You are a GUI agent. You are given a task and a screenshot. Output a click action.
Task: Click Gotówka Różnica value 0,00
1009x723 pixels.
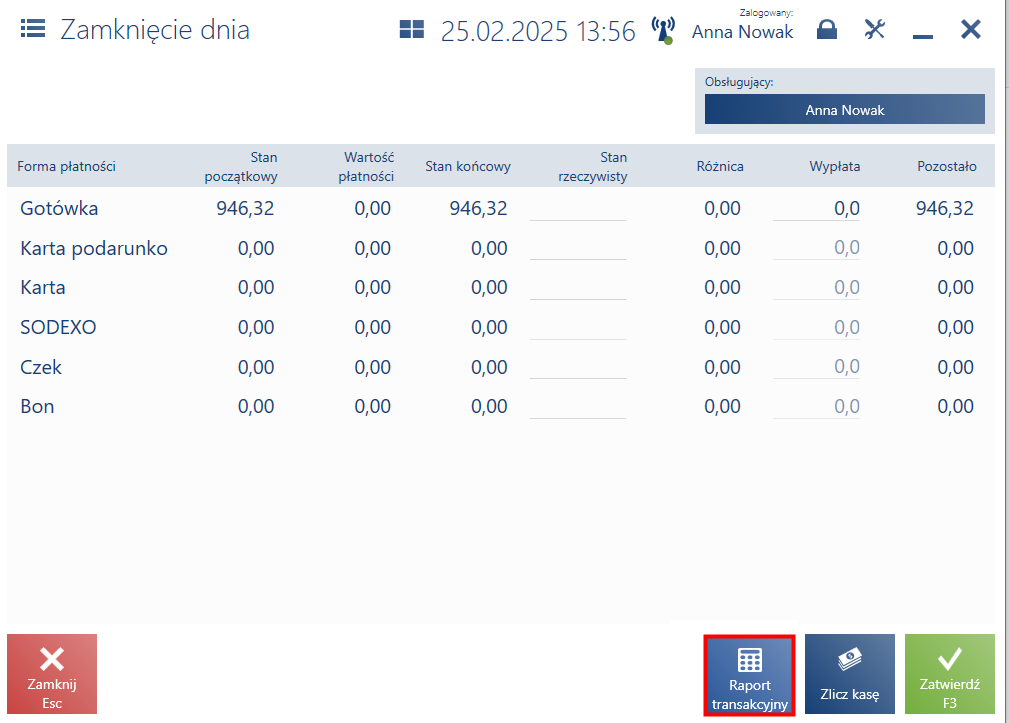point(722,208)
